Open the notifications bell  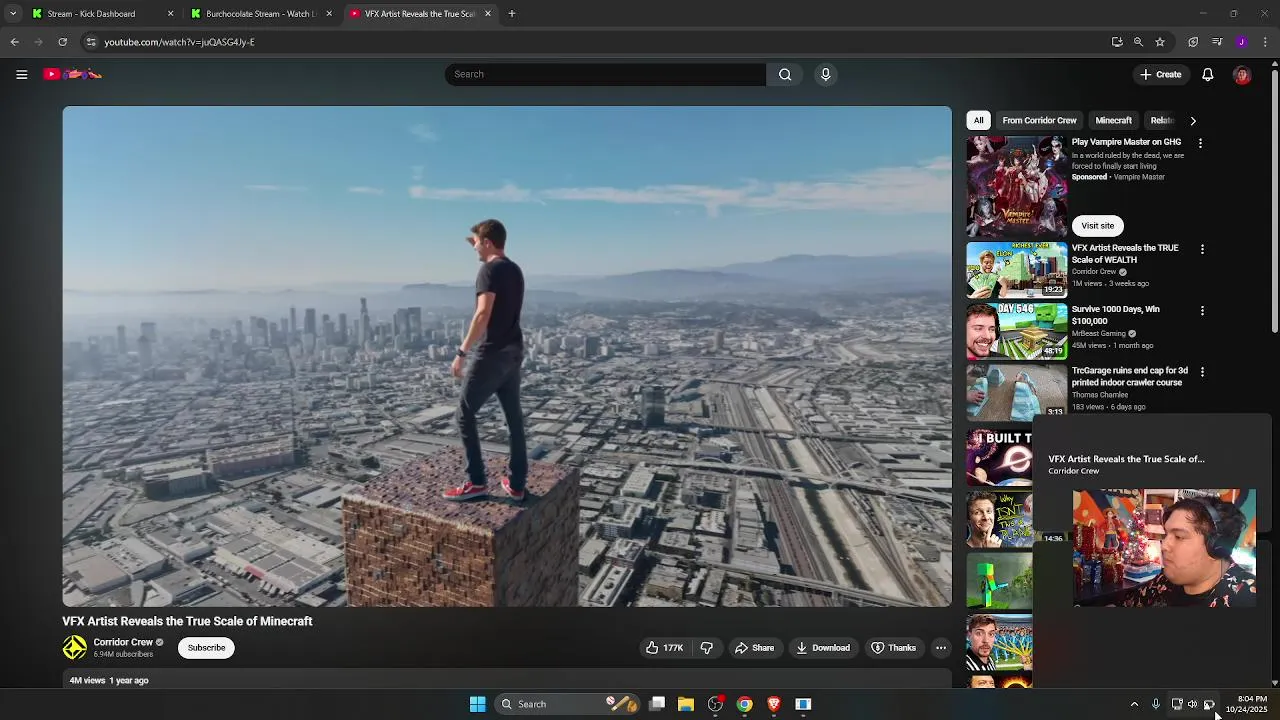coord(1208,74)
